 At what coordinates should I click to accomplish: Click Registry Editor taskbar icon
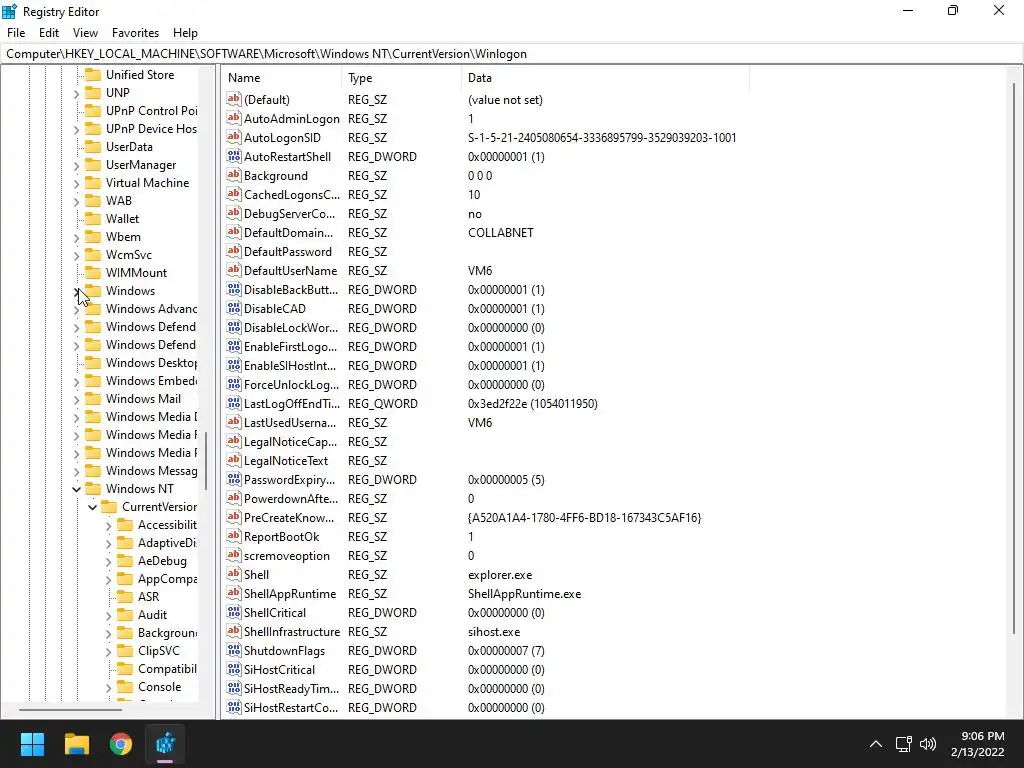click(165, 744)
